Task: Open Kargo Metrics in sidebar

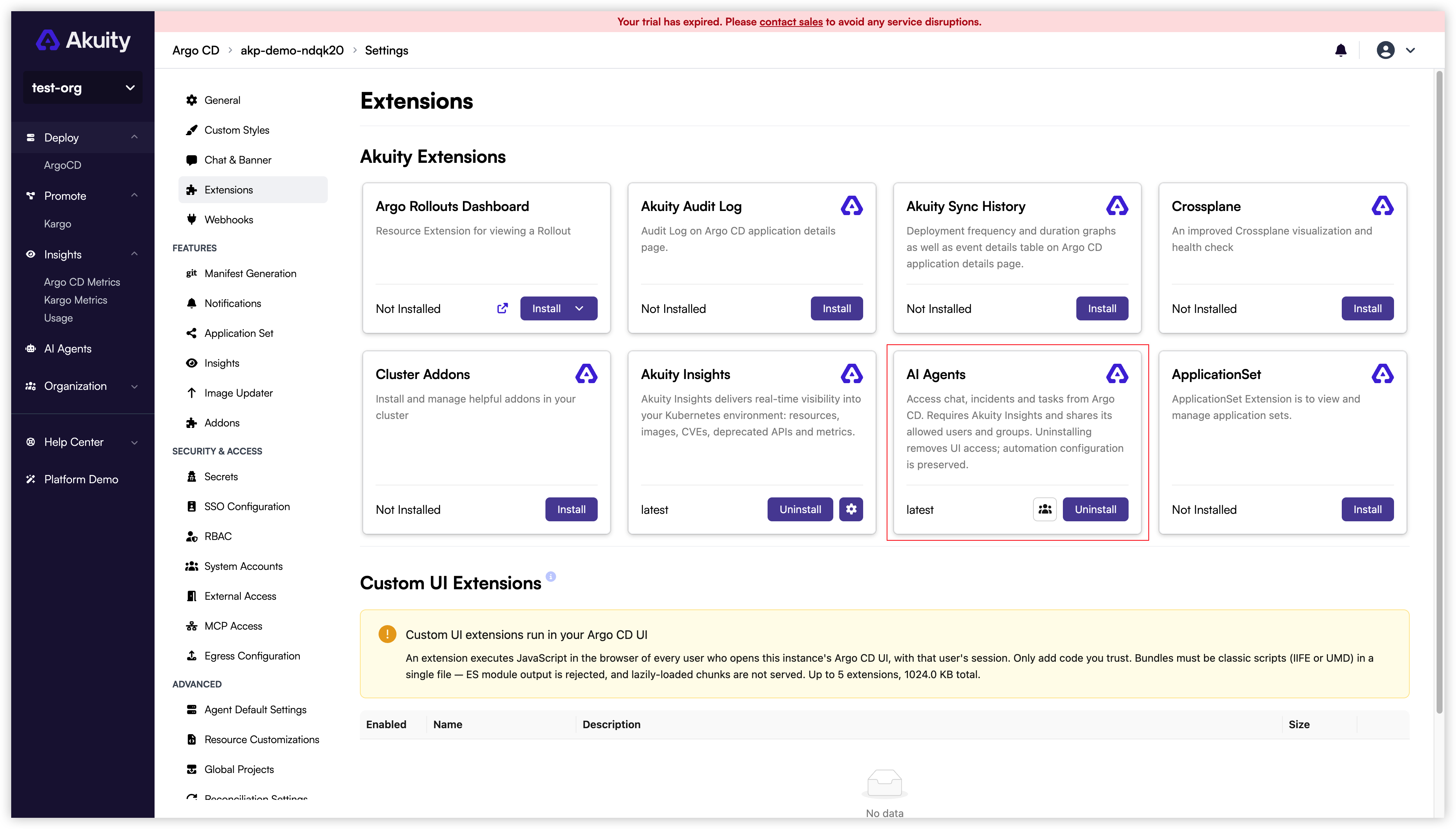Action: coord(75,300)
